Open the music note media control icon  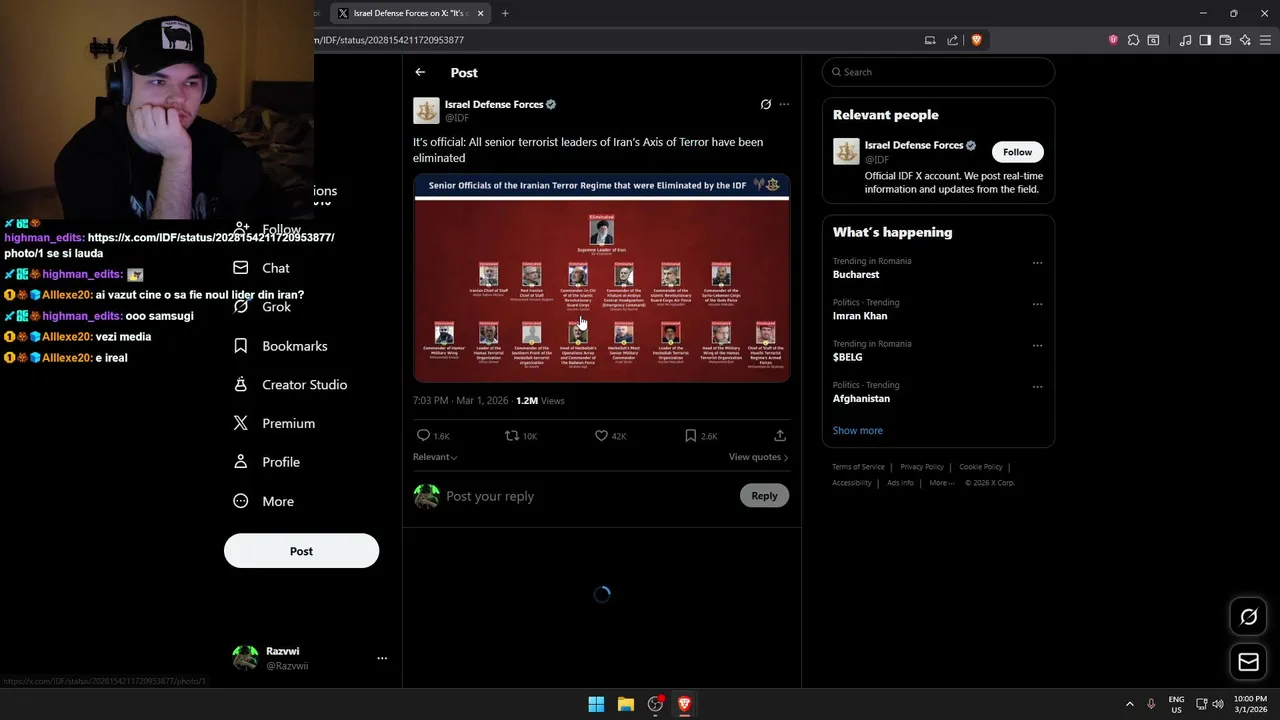coord(1185,40)
